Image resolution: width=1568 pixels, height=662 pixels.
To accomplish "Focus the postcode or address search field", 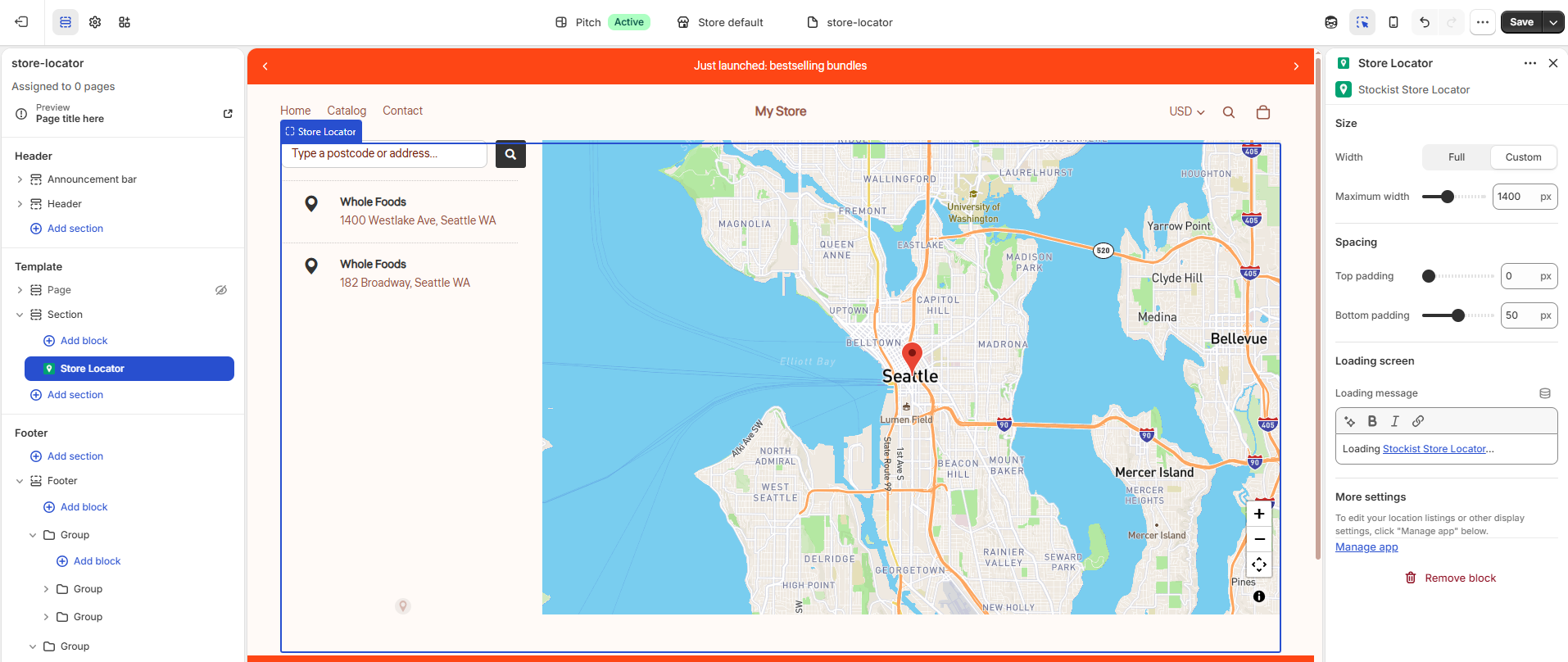I will 384,154.
